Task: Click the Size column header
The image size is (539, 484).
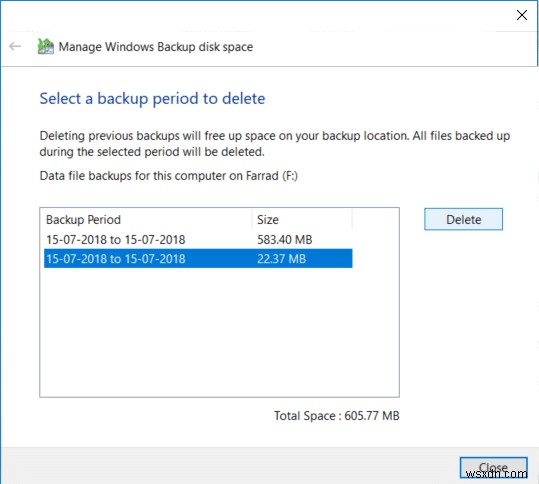Action: coord(302,220)
